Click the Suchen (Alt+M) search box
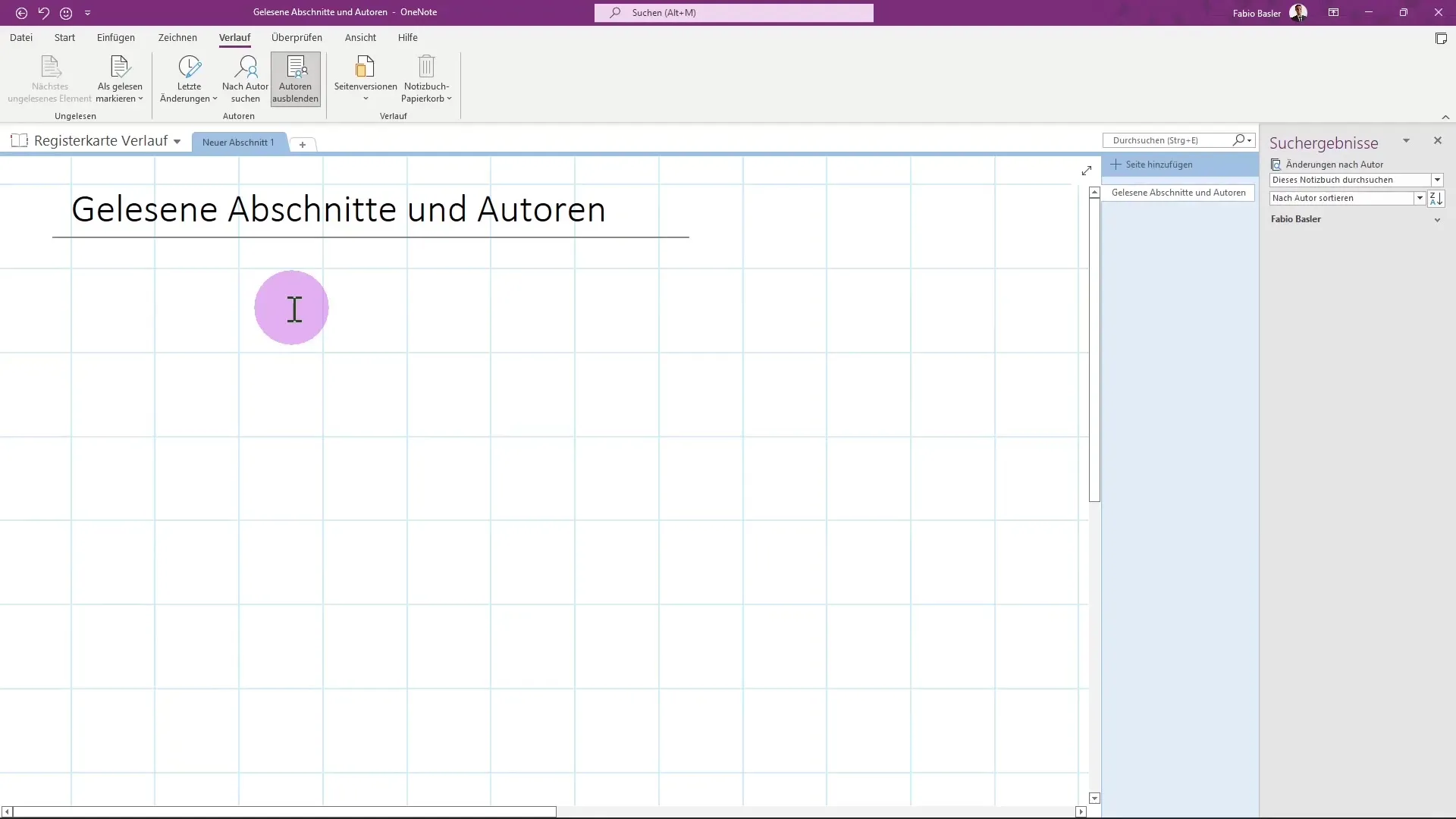The width and height of the screenshot is (1456, 819). tap(733, 13)
